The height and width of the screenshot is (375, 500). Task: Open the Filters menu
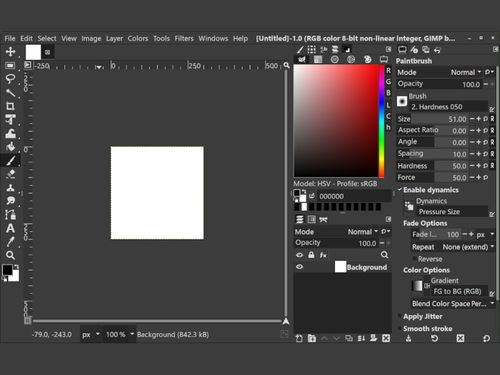click(x=184, y=39)
